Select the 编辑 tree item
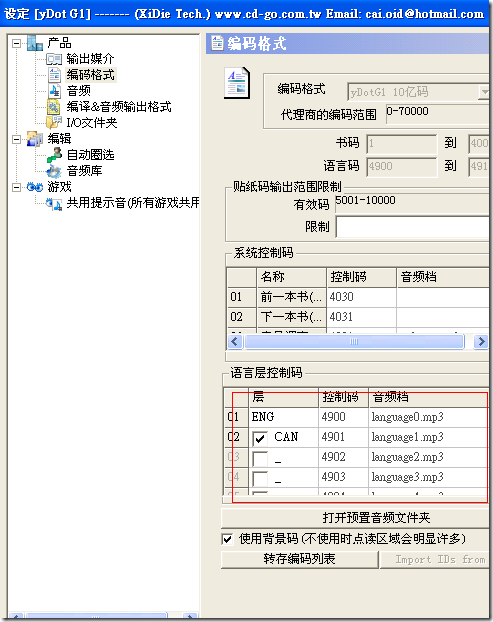The image size is (493, 622). (x=59, y=139)
